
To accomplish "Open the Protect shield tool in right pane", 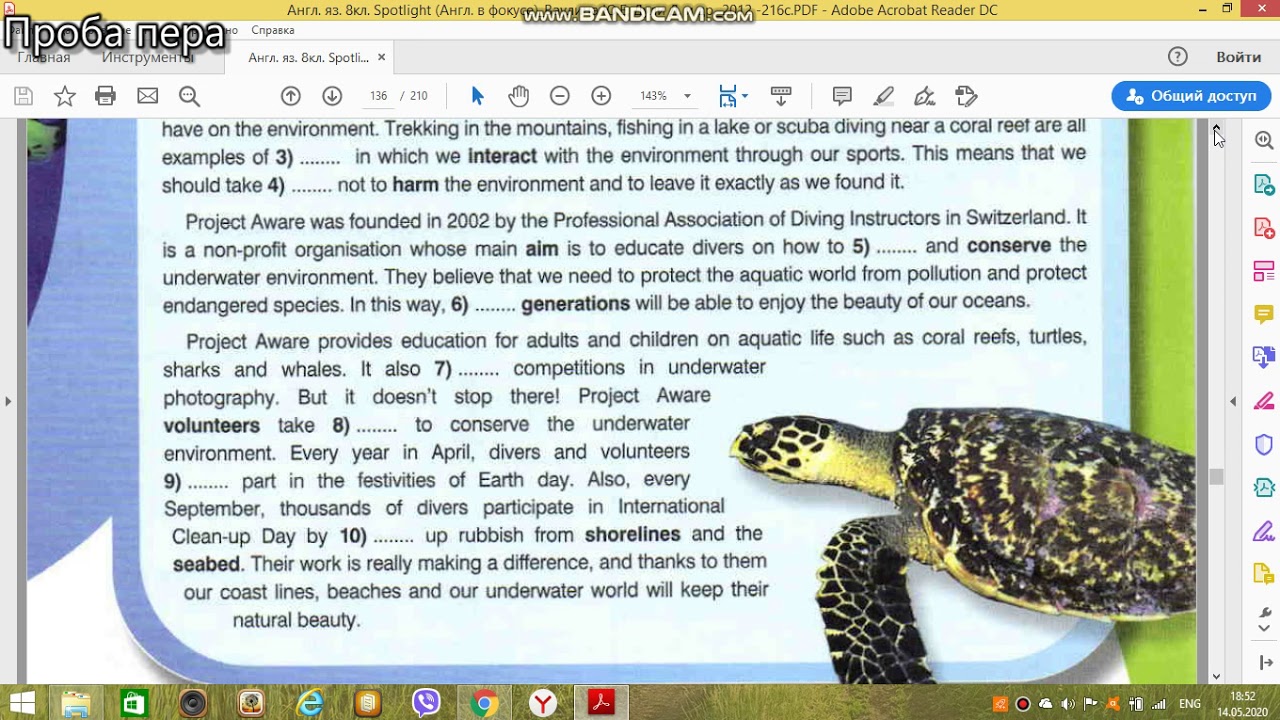I will 1264,444.
